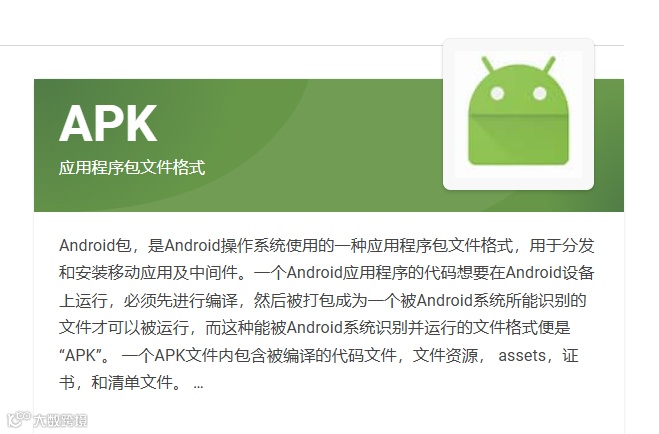
Task: Click the robot's left antenna
Action: pyautogui.click(x=488, y=64)
